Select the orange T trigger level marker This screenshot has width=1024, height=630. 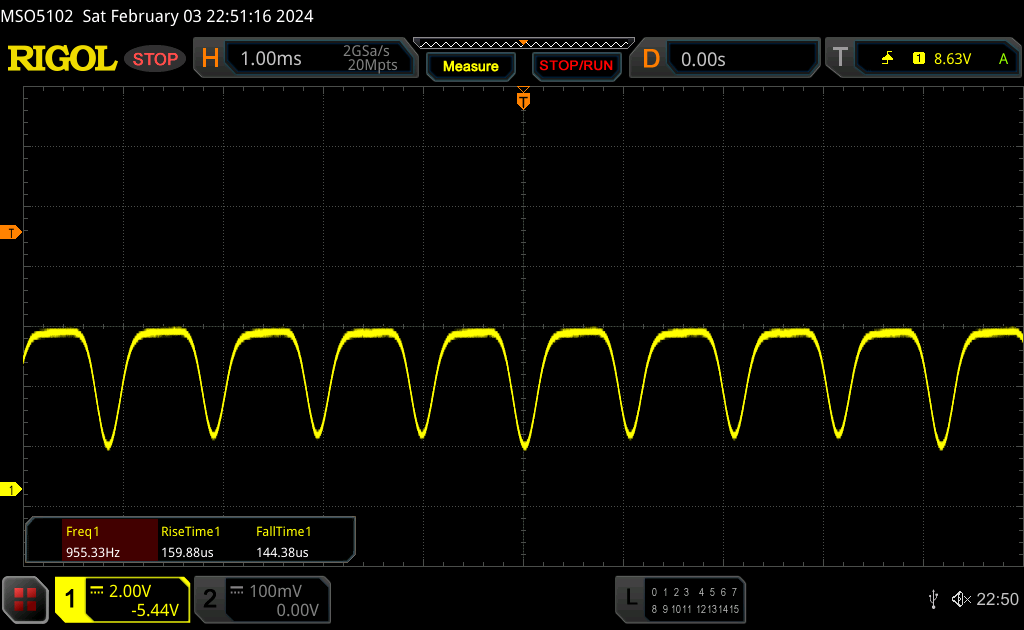tap(12, 232)
